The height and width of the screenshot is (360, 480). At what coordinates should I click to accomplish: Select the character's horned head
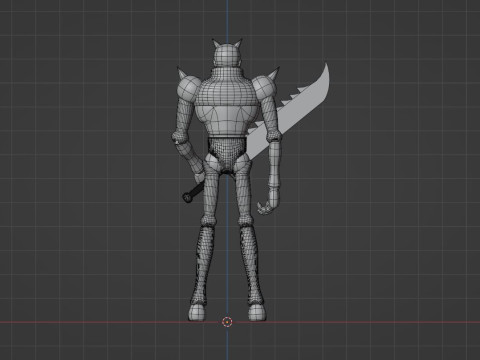pyautogui.click(x=227, y=53)
